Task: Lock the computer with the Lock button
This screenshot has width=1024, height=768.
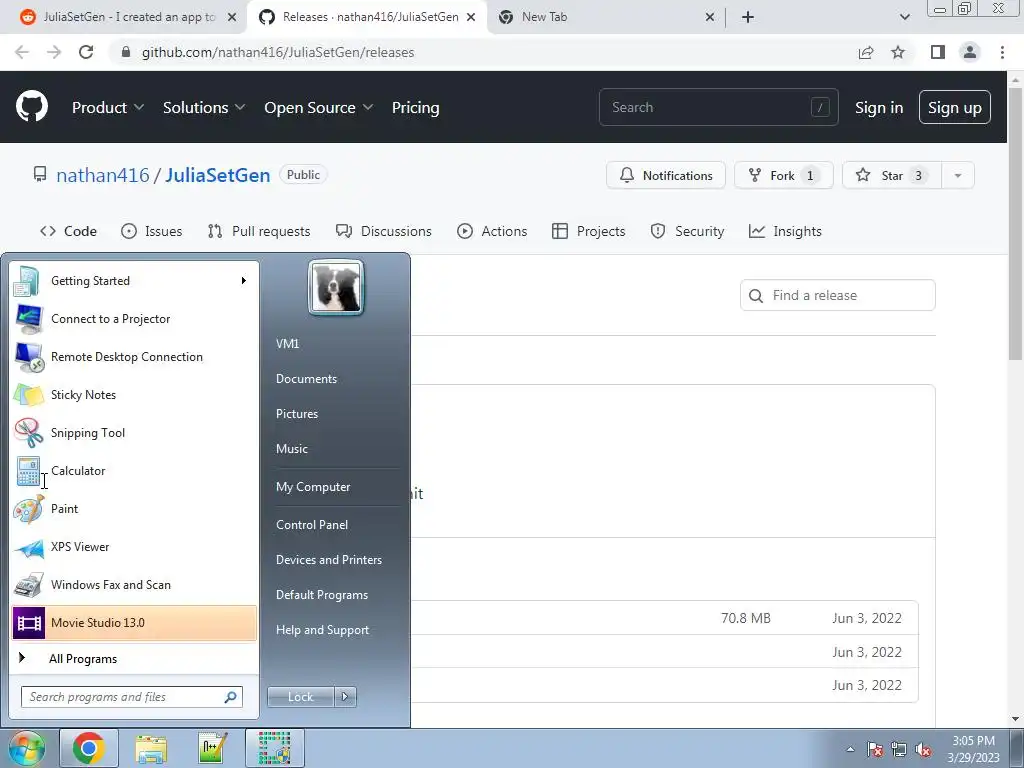Action: point(301,697)
